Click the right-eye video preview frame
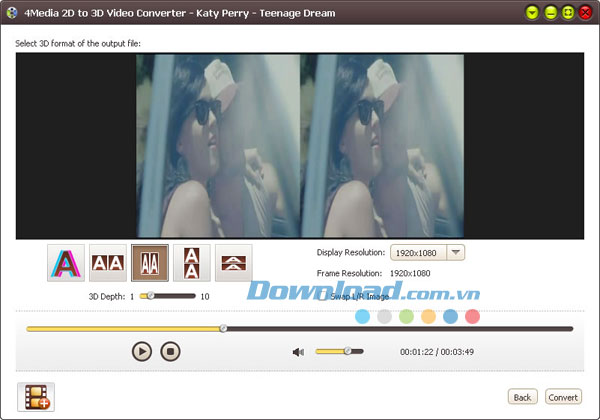The image size is (600, 420). pos(382,146)
